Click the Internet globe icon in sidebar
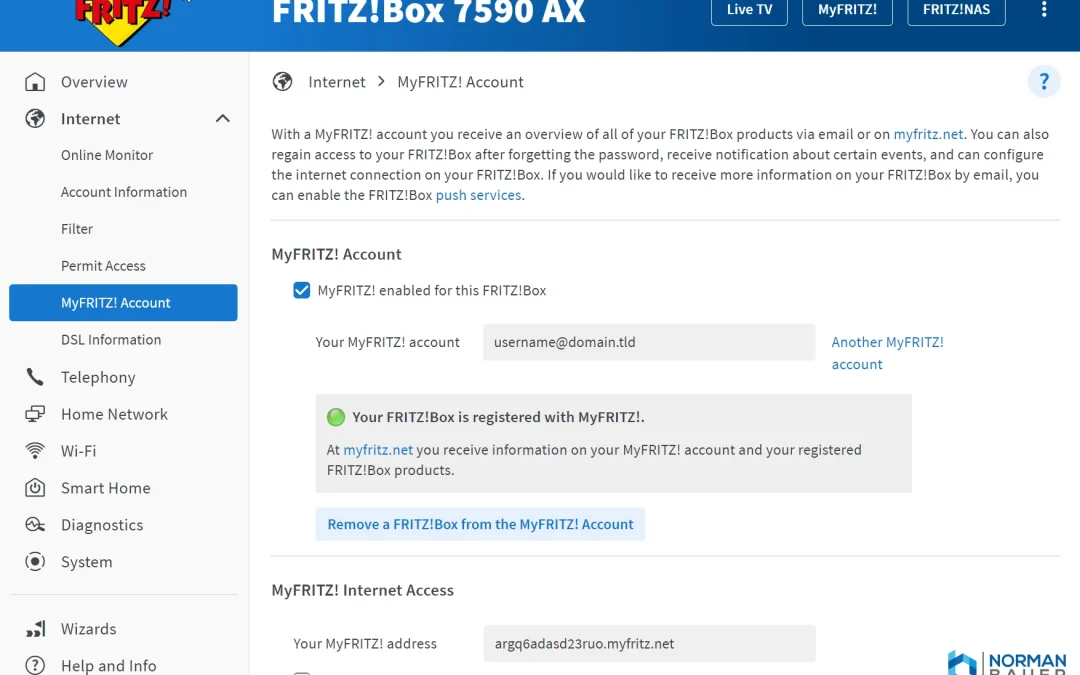 [34, 118]
